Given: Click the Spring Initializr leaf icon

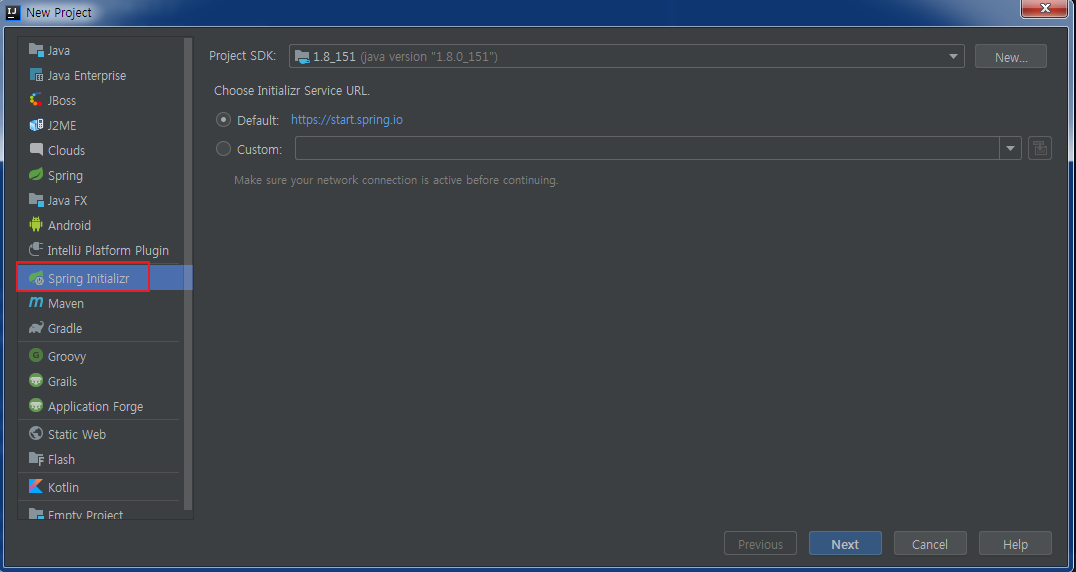Looking at the screenshot, I should pyautogui.click(x=36, y=278).
